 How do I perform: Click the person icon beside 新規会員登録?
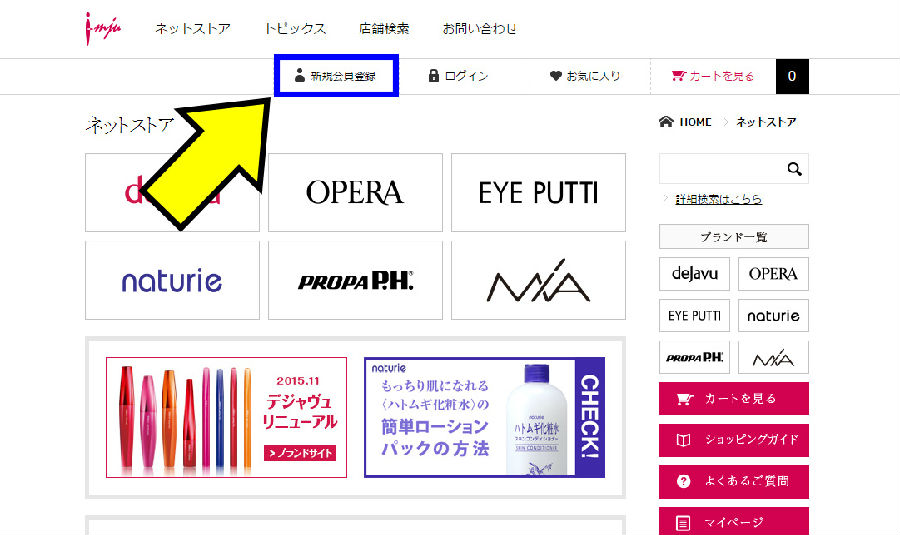point(300,75)
